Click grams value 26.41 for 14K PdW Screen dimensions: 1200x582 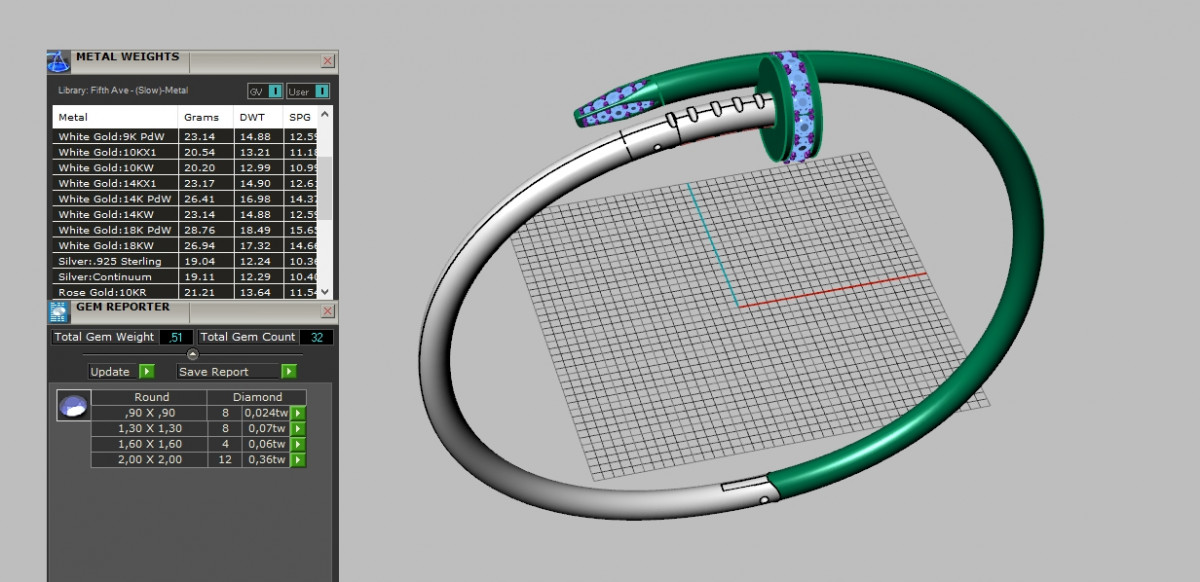pyautogui.click(x=200, y=199)
